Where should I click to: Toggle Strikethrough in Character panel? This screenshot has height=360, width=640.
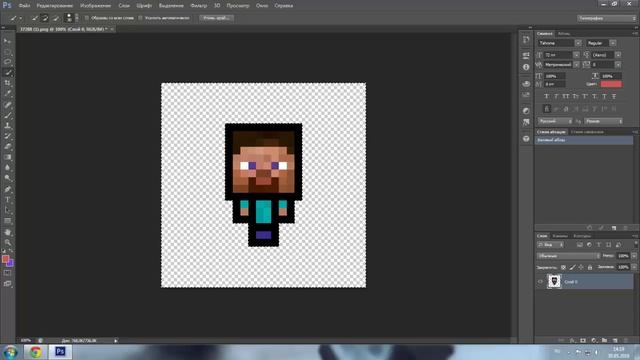pos(614,96)
